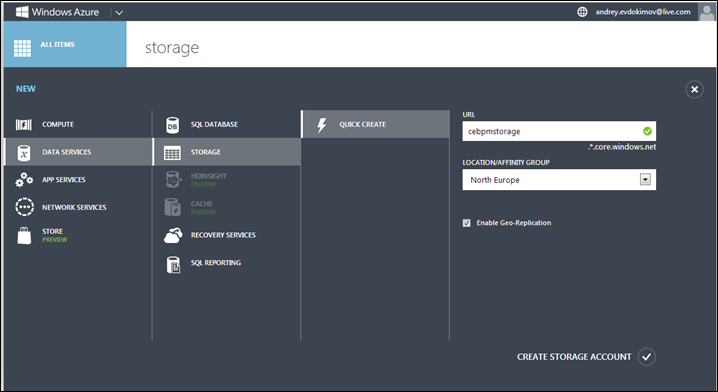Click the Compute icon
The image size is (718, 392).
(24, 125)
